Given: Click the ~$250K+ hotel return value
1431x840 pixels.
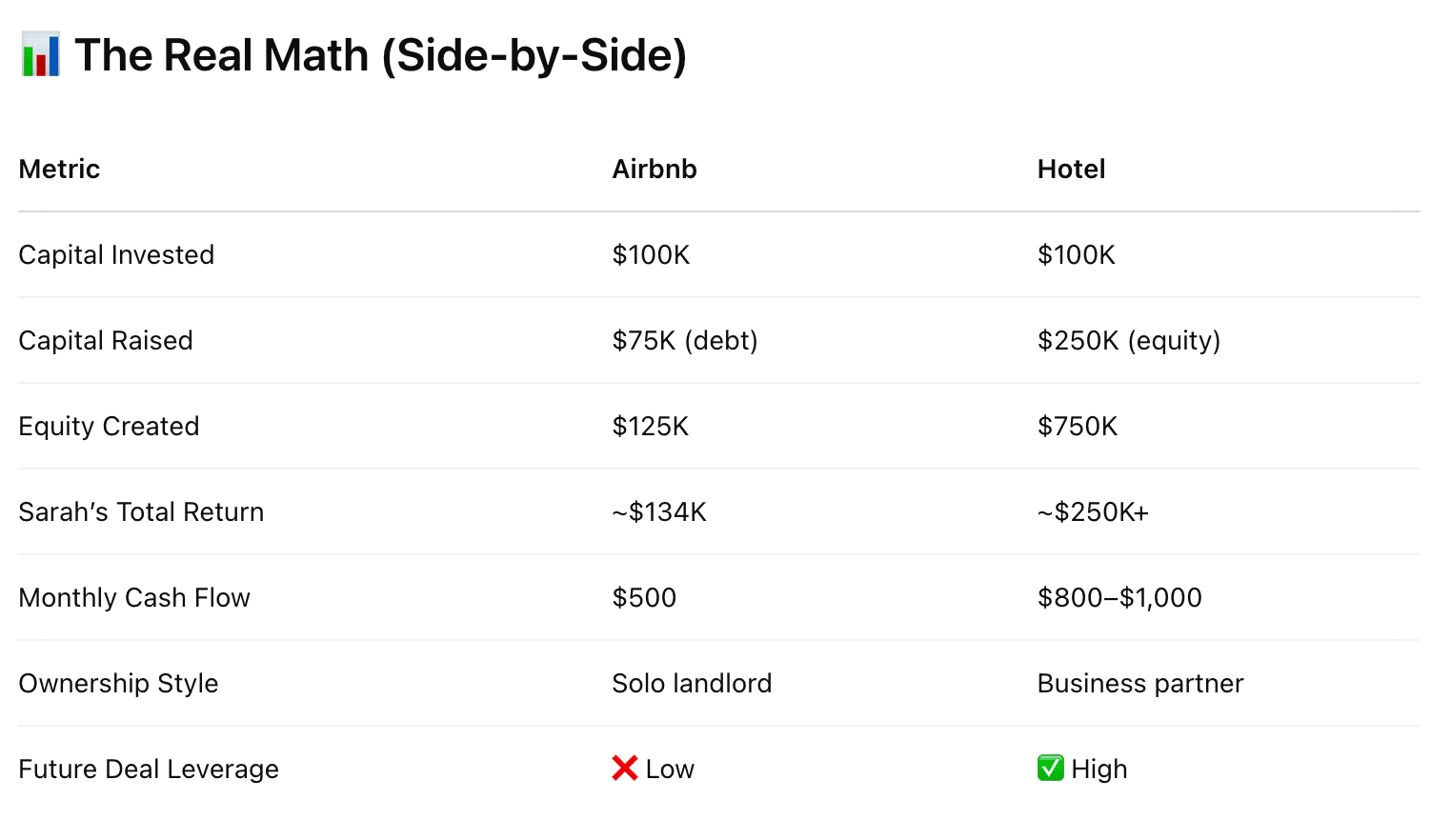Looking at the screenshot, I should pyautogui.click(x=1093, y=511).
